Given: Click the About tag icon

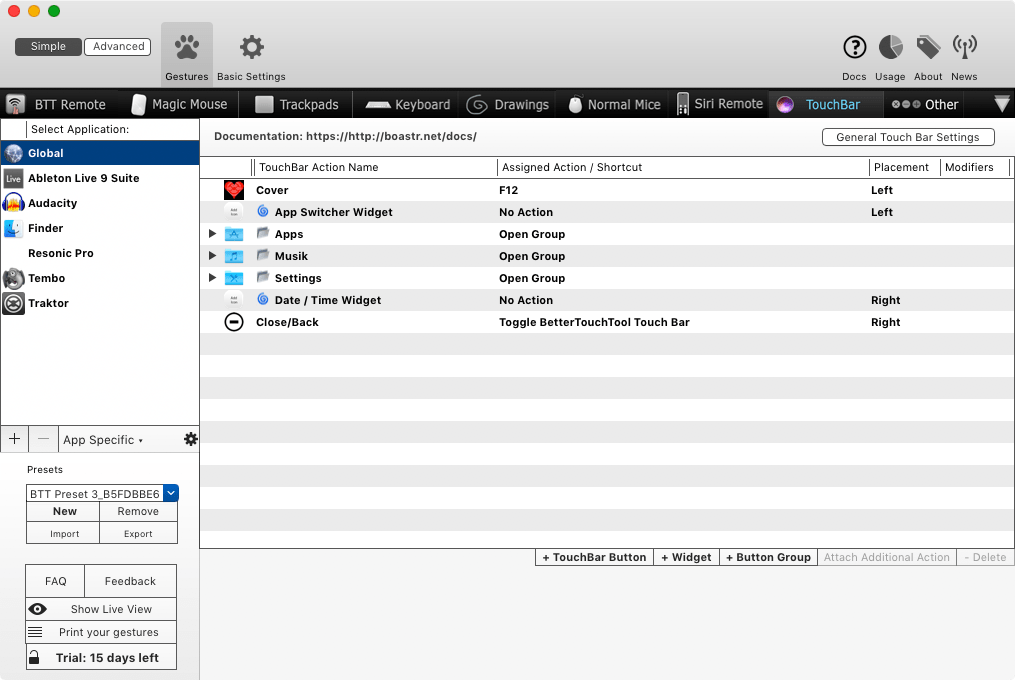Looking at the screenshot, I should (x=928, y=47).
